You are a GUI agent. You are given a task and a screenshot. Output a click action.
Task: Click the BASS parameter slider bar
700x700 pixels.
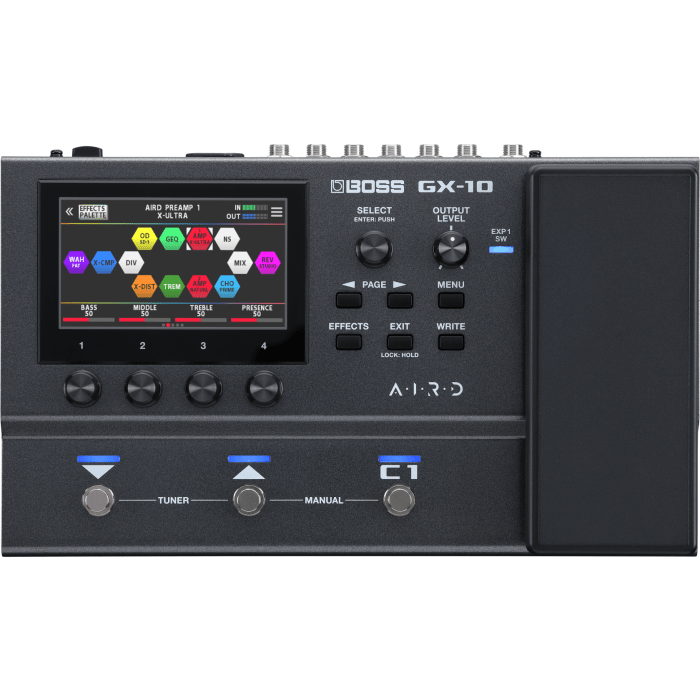tap(89, 320)
